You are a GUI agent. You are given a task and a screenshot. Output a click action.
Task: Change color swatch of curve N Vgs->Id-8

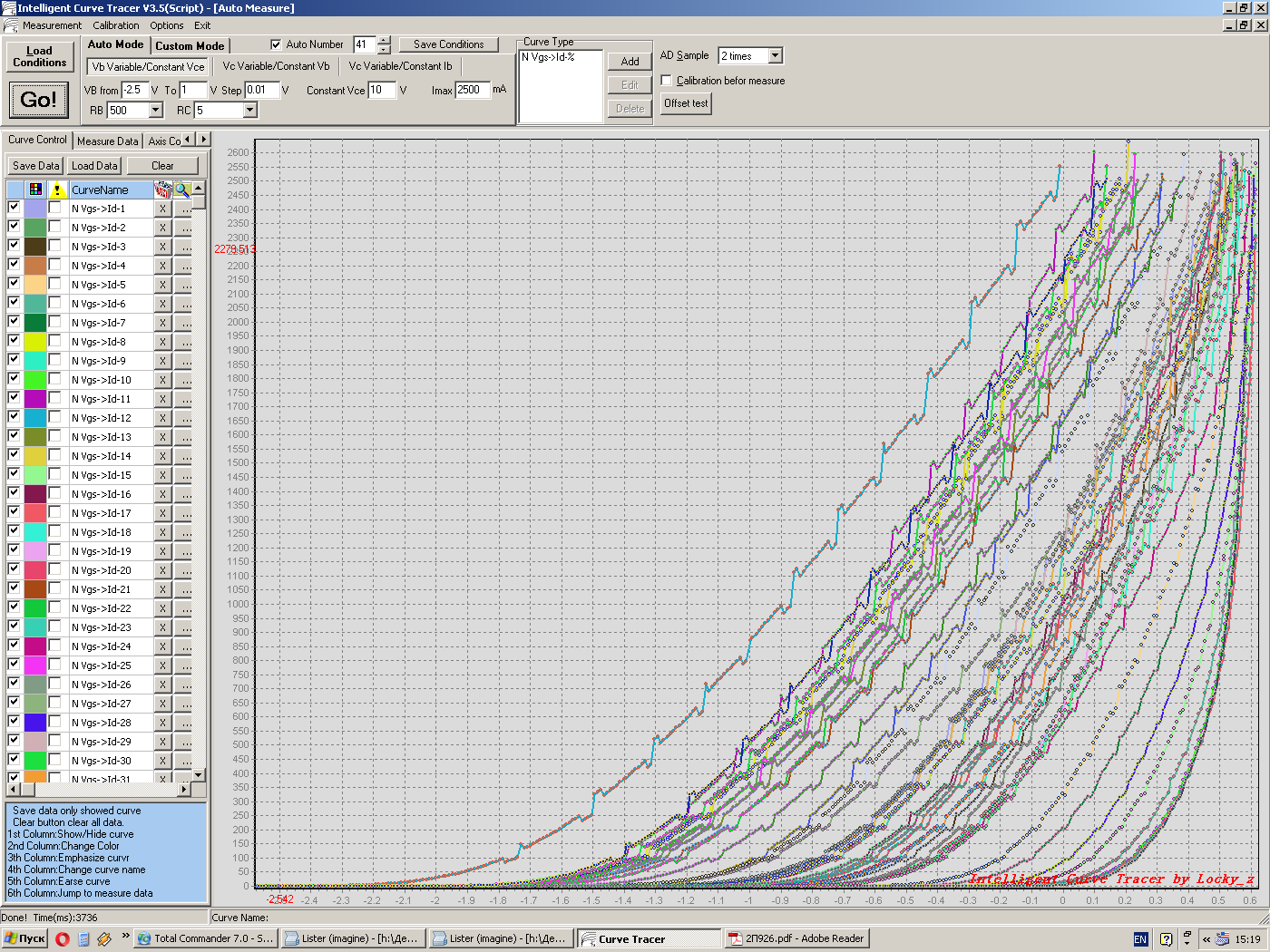tap(35, 342)
